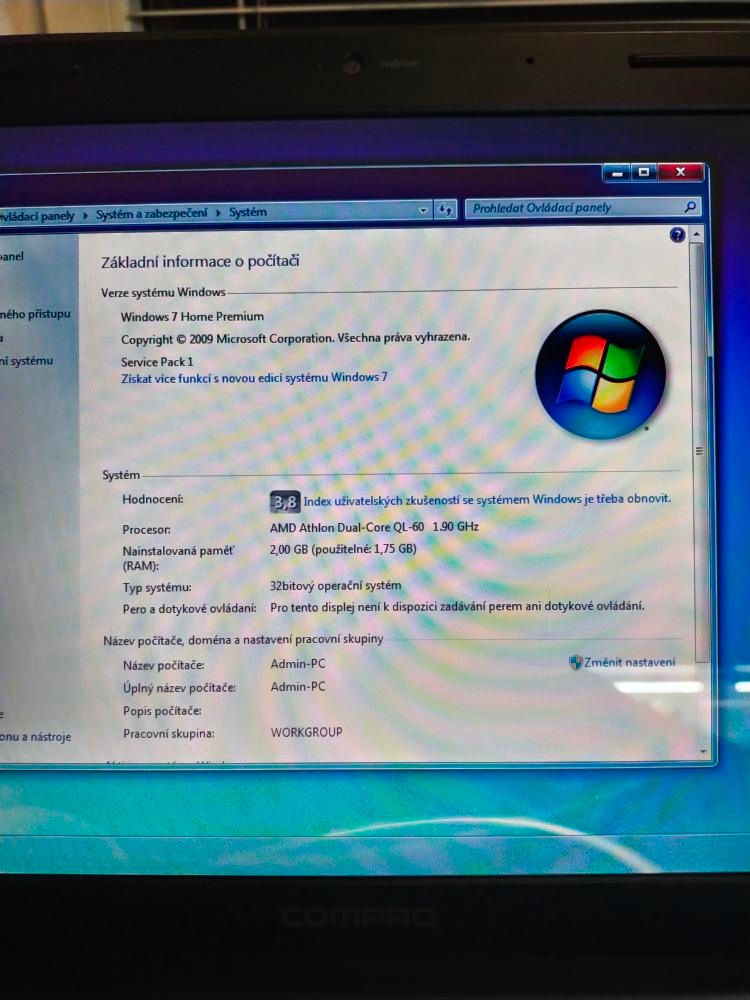The height and width of the screenshot is (1000, 750).
Task: Minimize the System window
Action: pos(616,173)
